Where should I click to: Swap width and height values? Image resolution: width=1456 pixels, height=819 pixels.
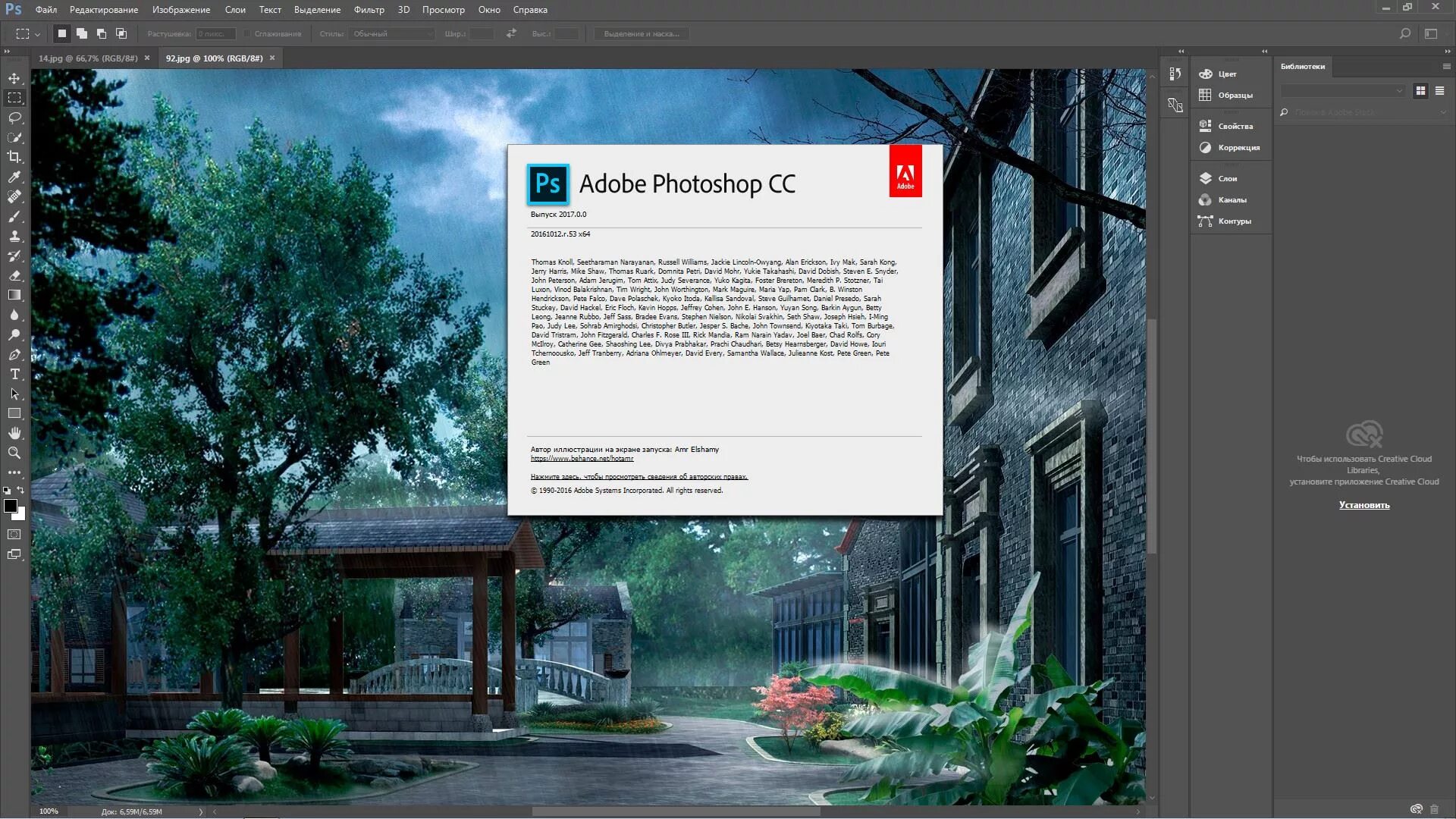pyautogui.click(x=511, y=33)
